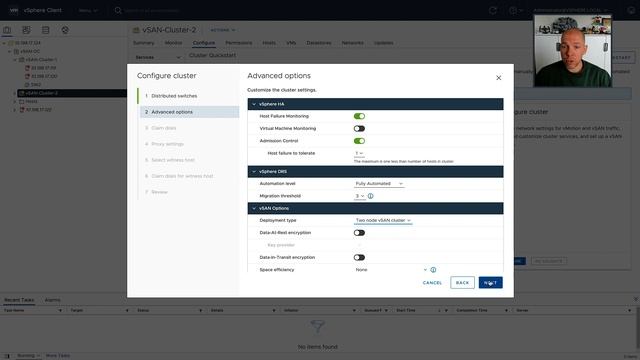Viewport: 640px width, 360px height.
Task: Switch to the Networks tab
Action: point(353,43)
